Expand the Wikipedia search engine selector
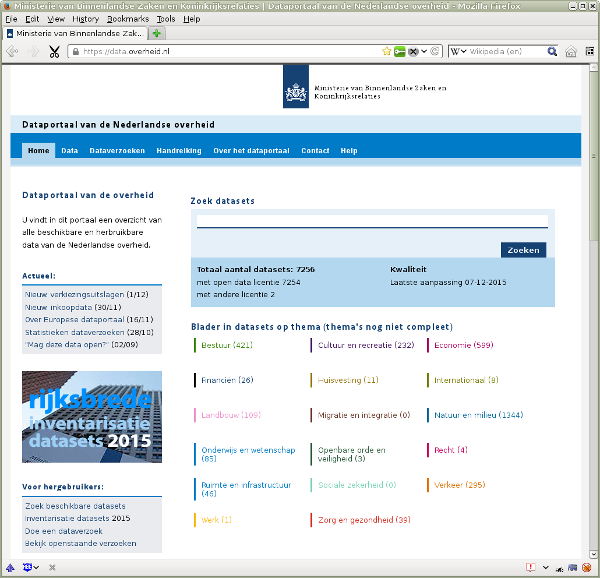Viewport: 600px width, 578px height. (x=458, y=51)
